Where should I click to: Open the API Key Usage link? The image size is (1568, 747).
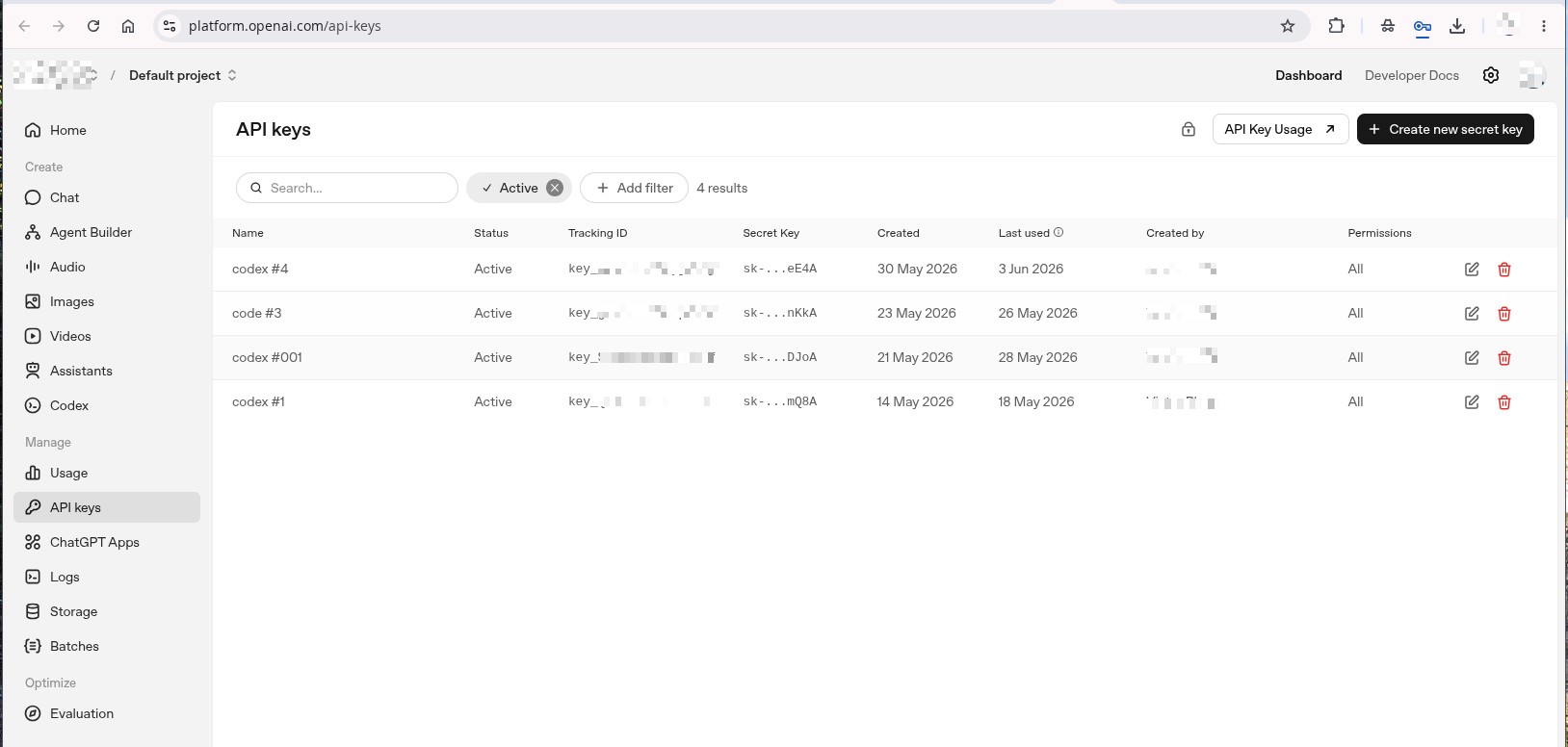coord(1280,129)
